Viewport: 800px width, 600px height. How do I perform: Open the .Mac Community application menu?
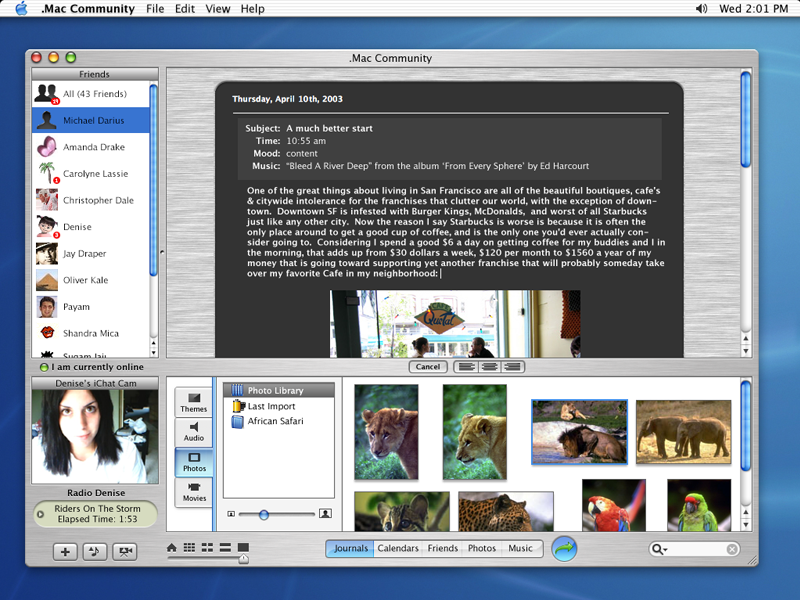pyautogui.click(x=88, y=9)
